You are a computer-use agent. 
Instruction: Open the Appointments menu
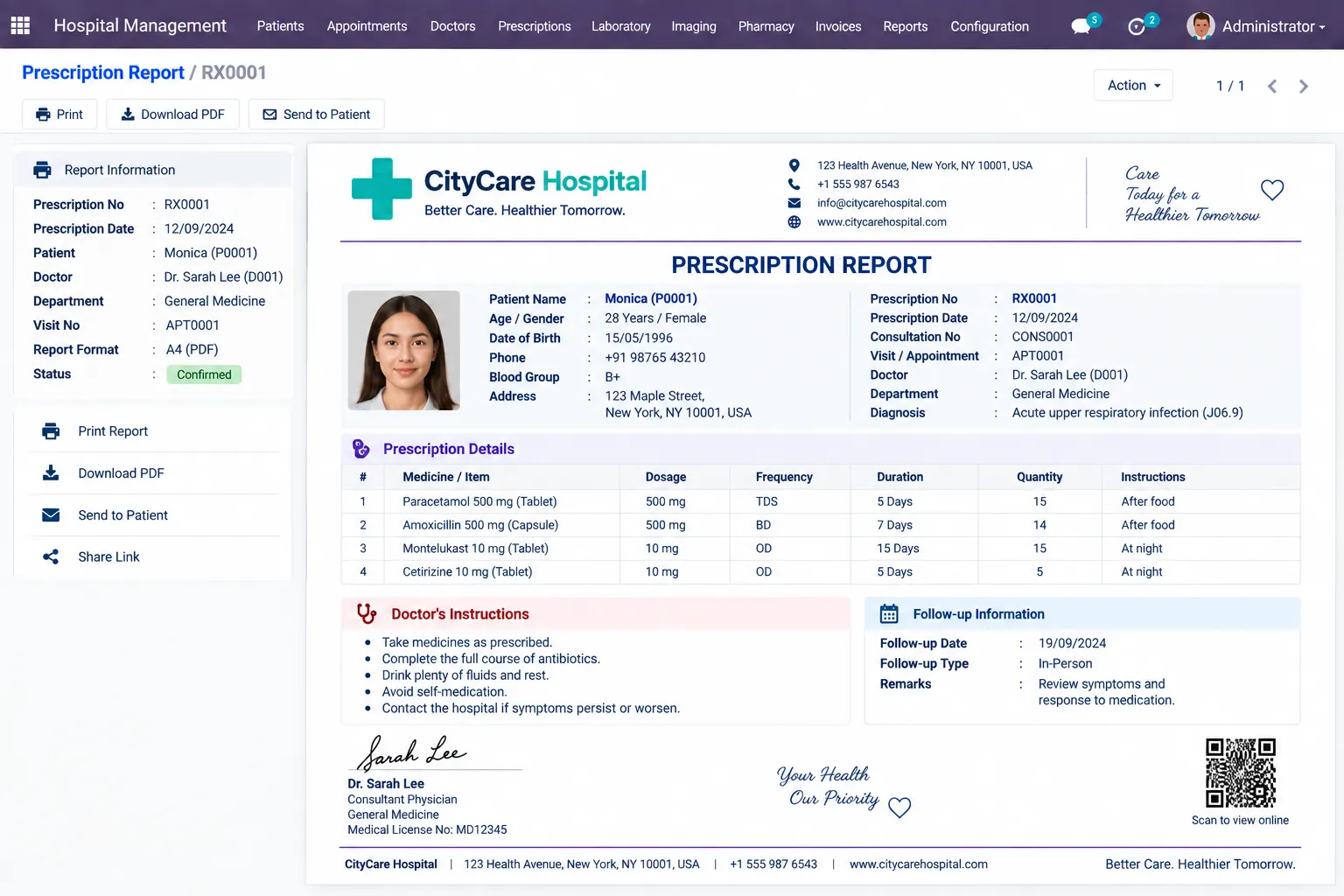367,26
